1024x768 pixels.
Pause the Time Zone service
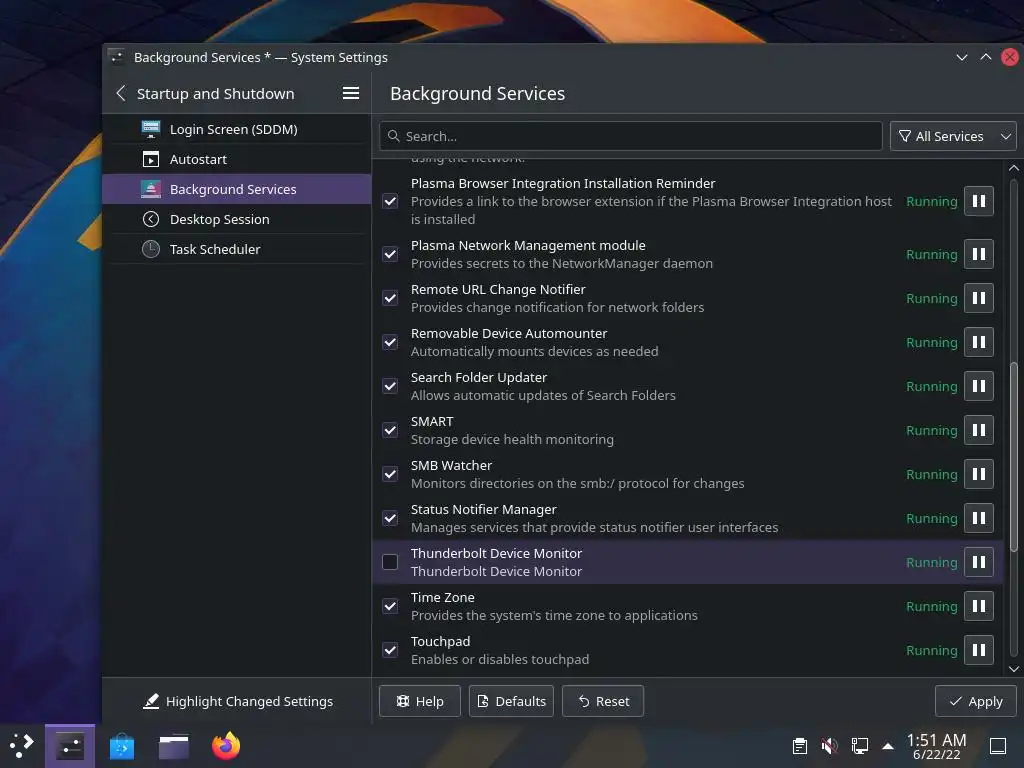click(x=978, y=606)
